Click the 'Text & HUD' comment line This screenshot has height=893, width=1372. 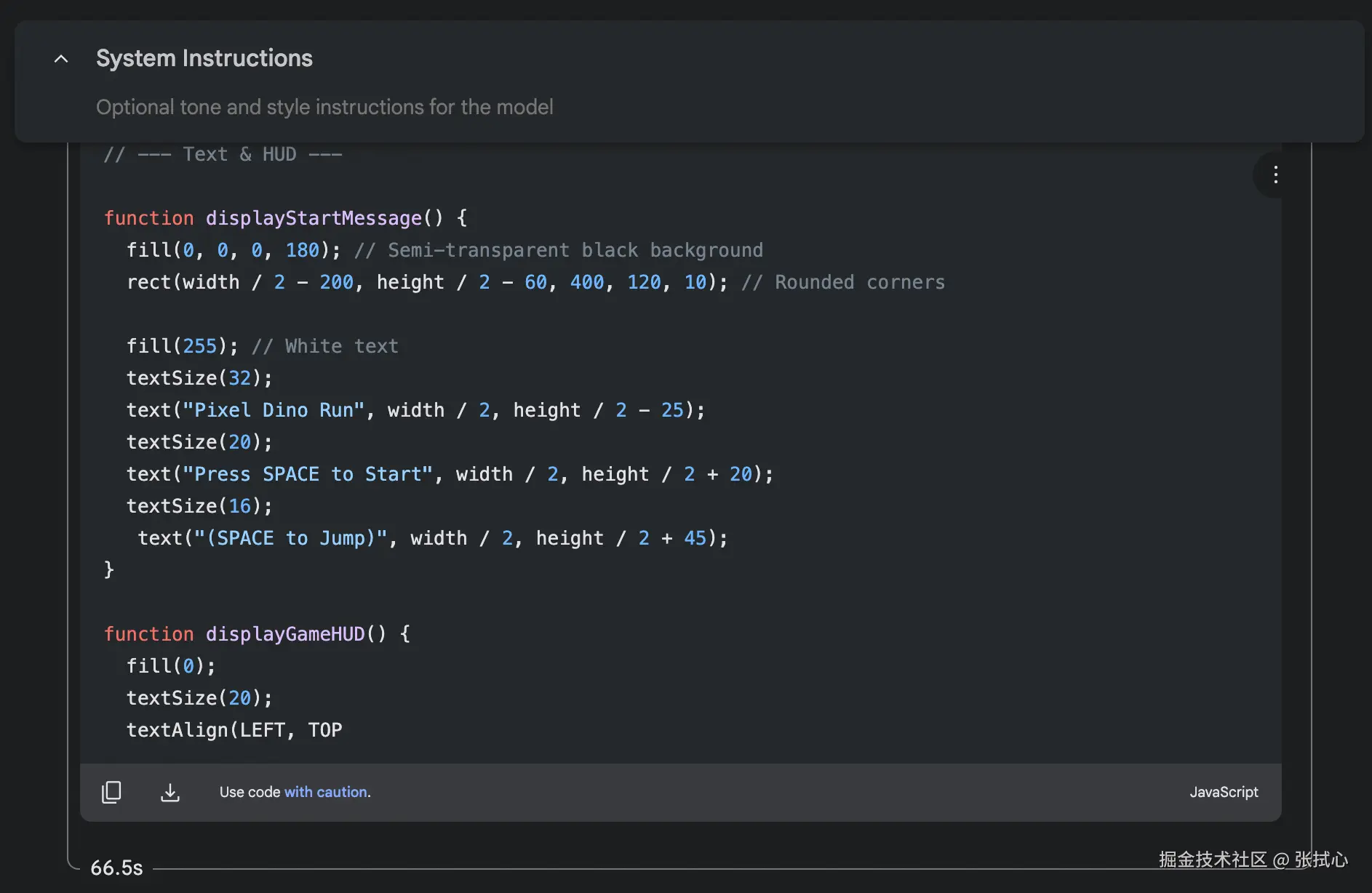pyautogui.click(x=223, y=154)
